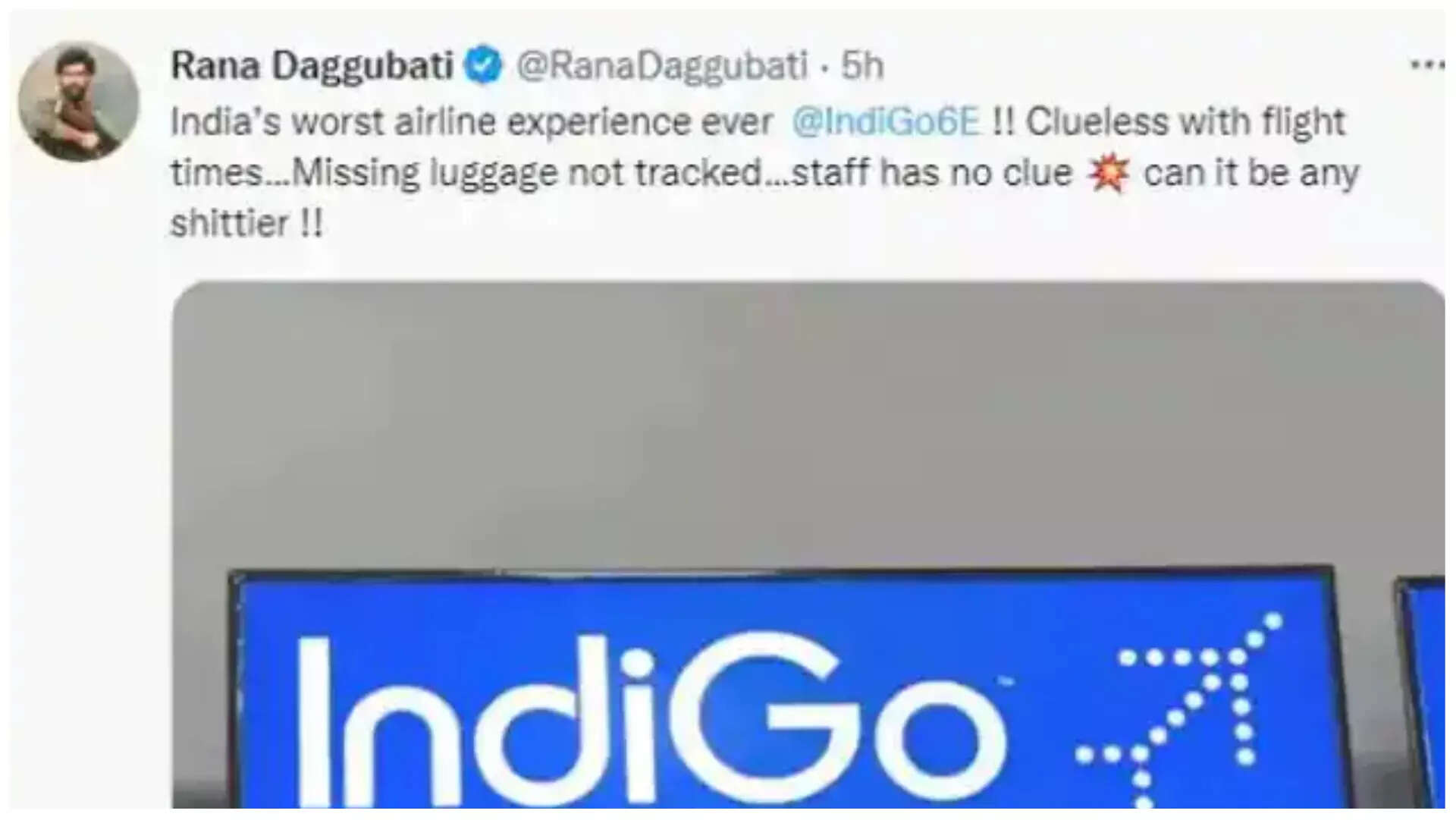Click the last tweet line "shittier !!"

click(247, 224)
